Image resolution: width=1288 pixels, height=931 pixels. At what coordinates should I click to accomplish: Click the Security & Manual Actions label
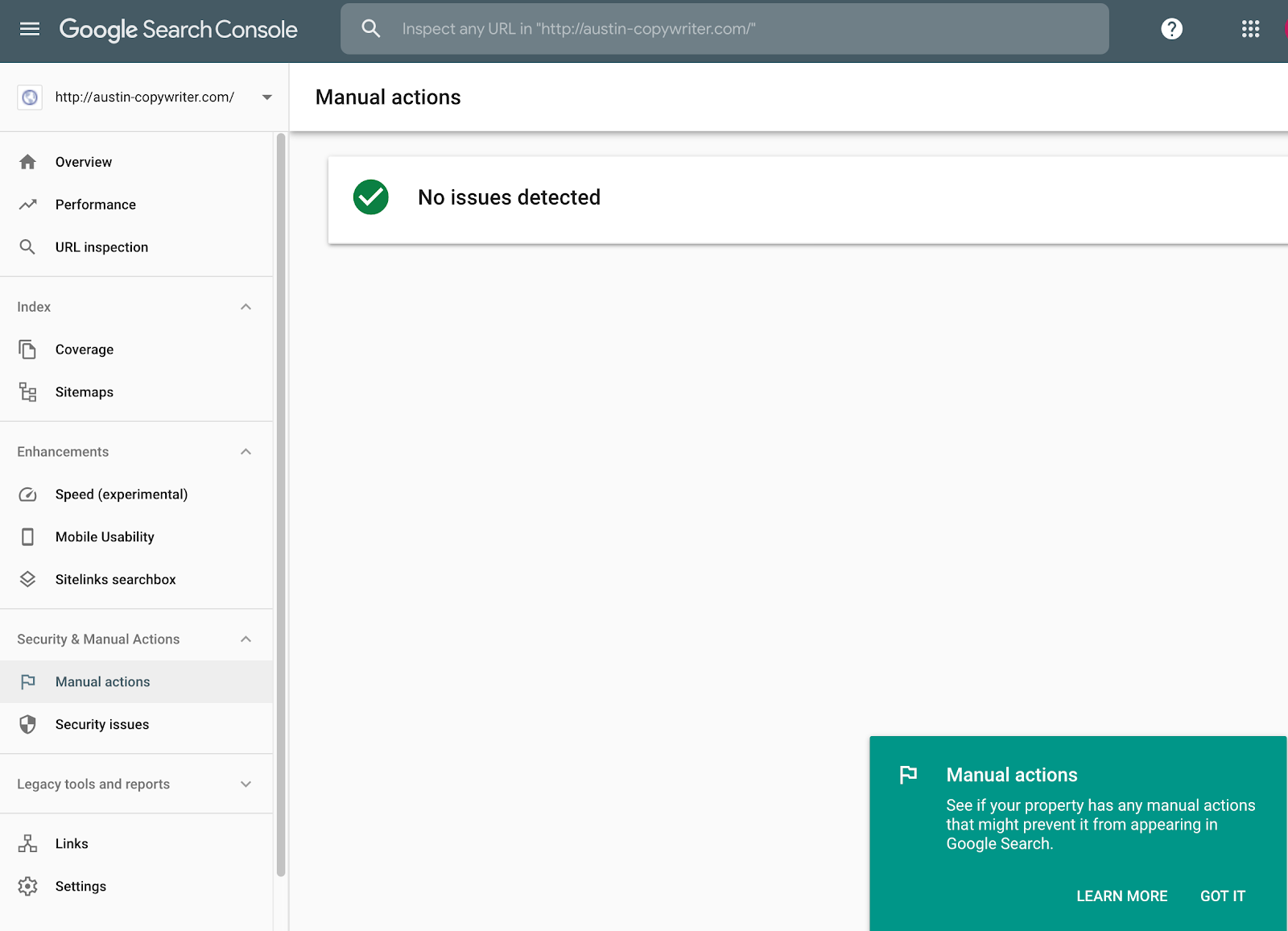point(98,639)
